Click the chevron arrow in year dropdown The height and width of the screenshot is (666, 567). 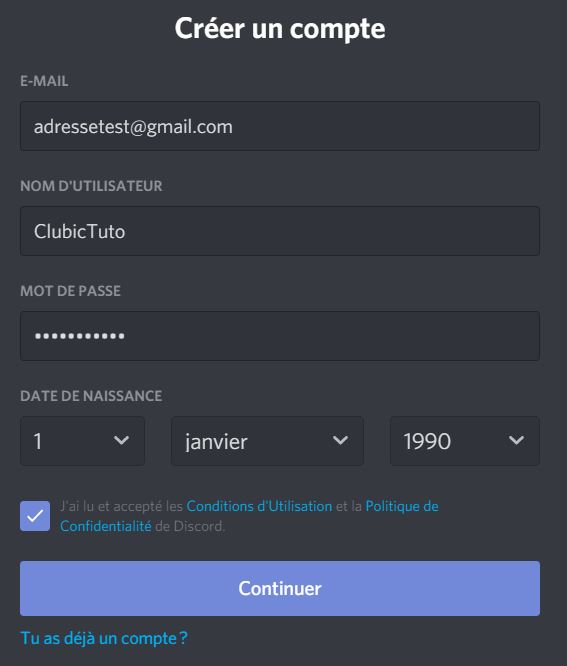tap(516, 440)
